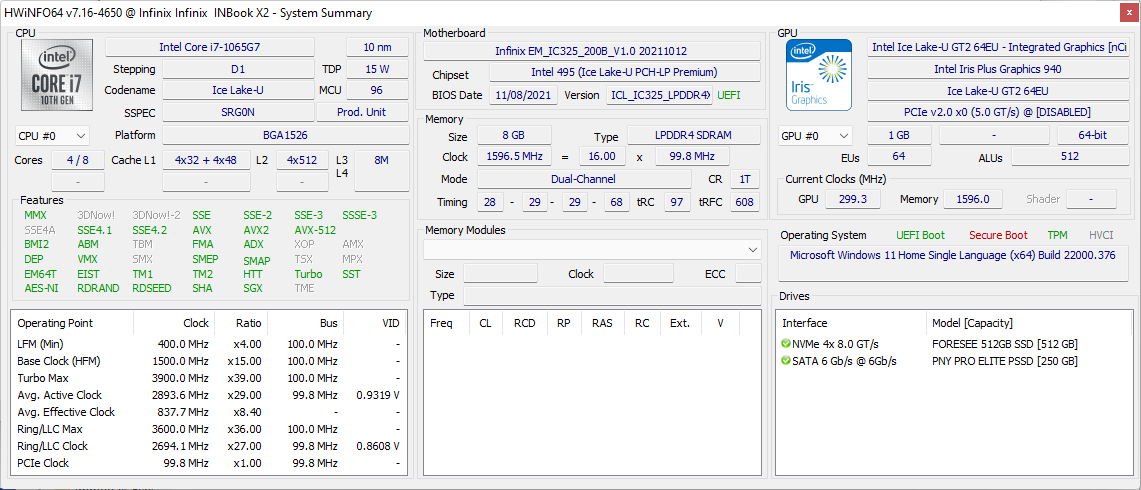Click the Infinix EM_IC325 motherboard name field
The height and width of the screenshot is (490, 1141).
592,51
